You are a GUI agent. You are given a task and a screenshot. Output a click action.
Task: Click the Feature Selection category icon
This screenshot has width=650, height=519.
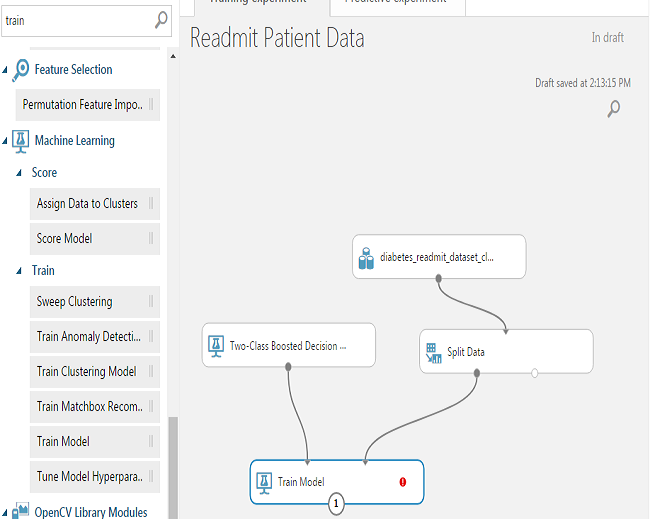click(20, 70)
